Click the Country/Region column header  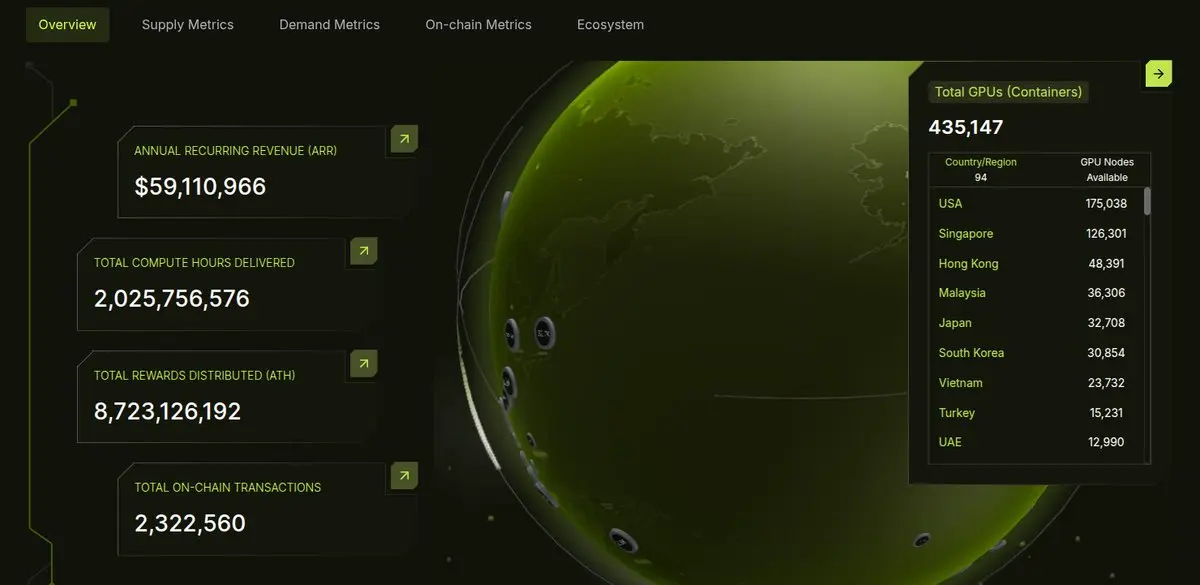tap(981, 162)
